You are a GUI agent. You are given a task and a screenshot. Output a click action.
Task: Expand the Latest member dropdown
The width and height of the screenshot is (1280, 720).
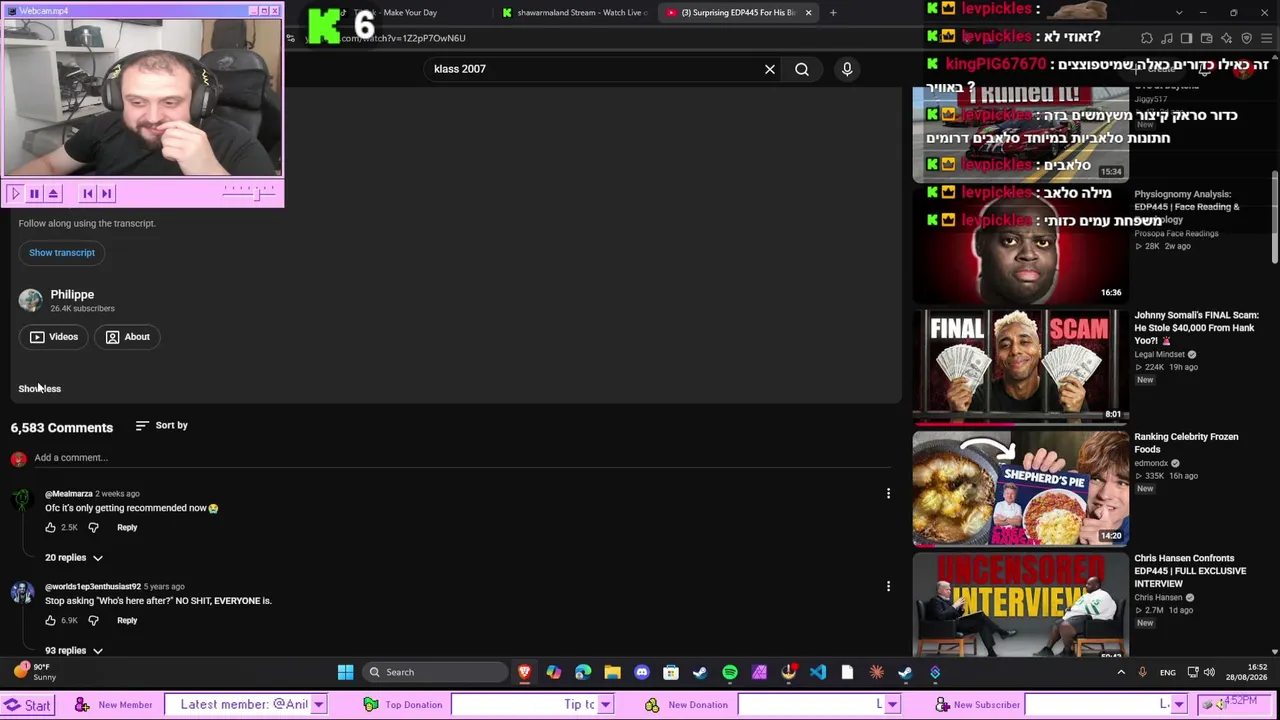pos(318,705)
